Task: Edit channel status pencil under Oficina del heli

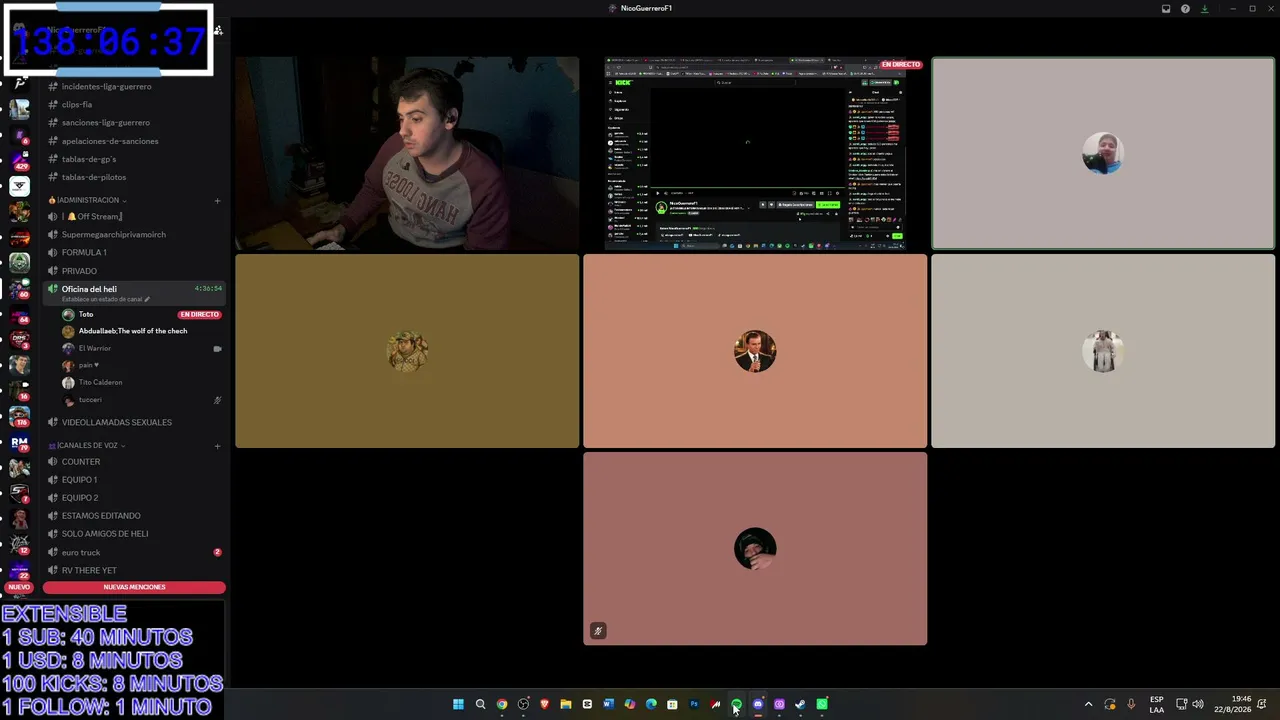Action: [x=147, y=299]
